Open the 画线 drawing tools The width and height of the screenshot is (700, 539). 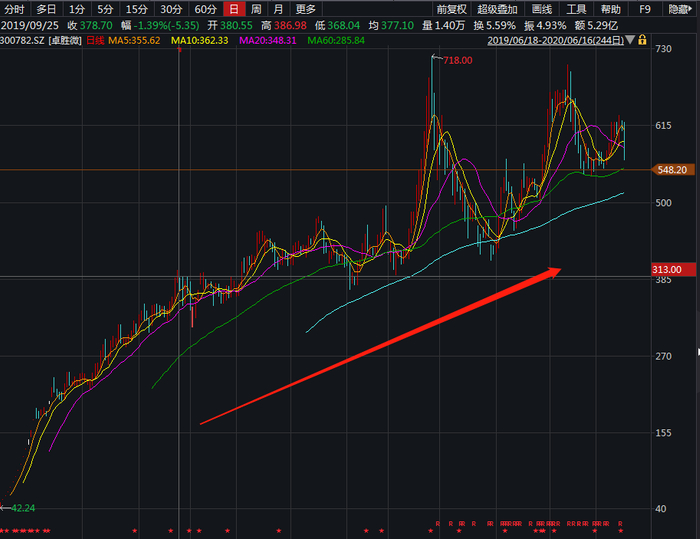542,9
